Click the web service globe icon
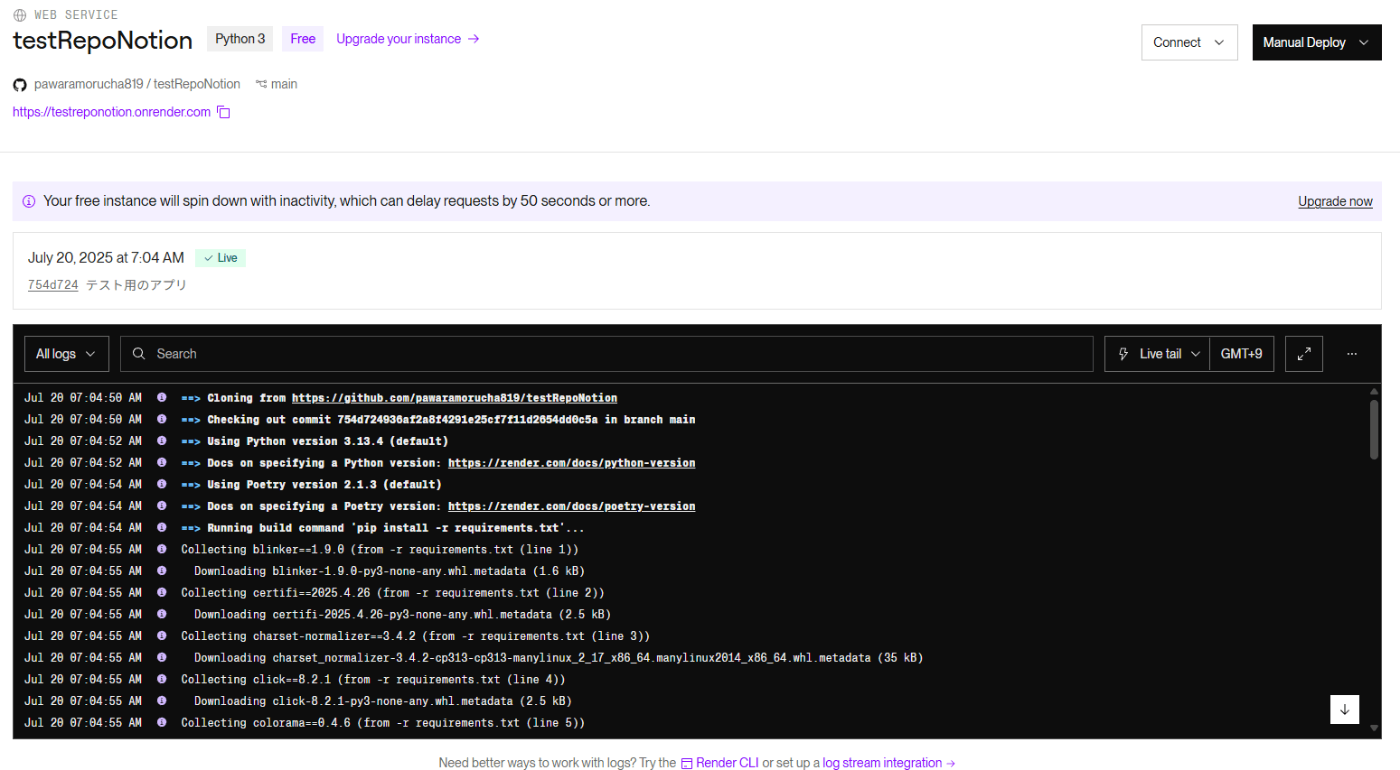The width and height of the screenshot is (1400, 770). click(x=20, y=15)
